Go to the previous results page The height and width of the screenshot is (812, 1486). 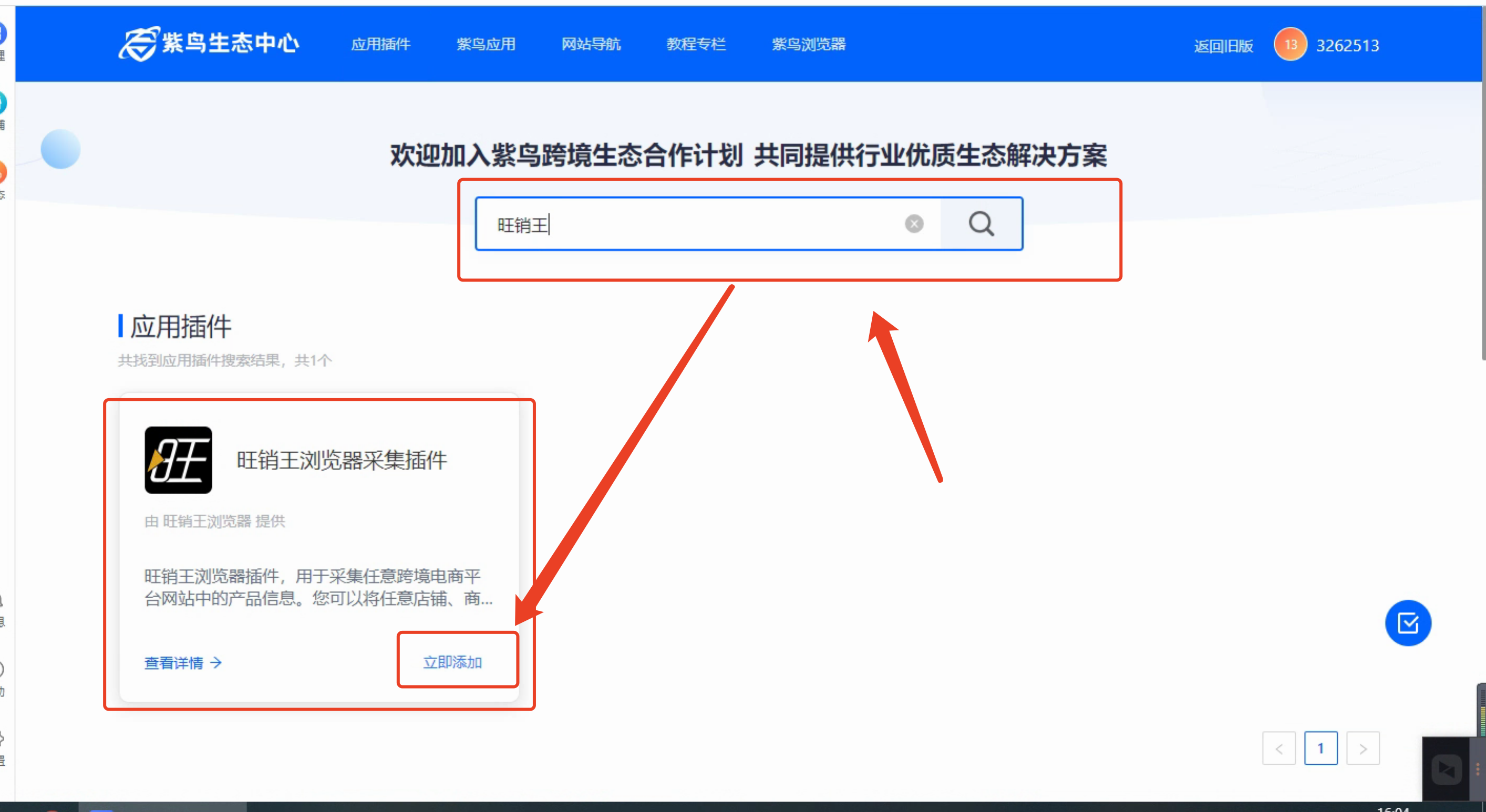[x=1279, y=748]
